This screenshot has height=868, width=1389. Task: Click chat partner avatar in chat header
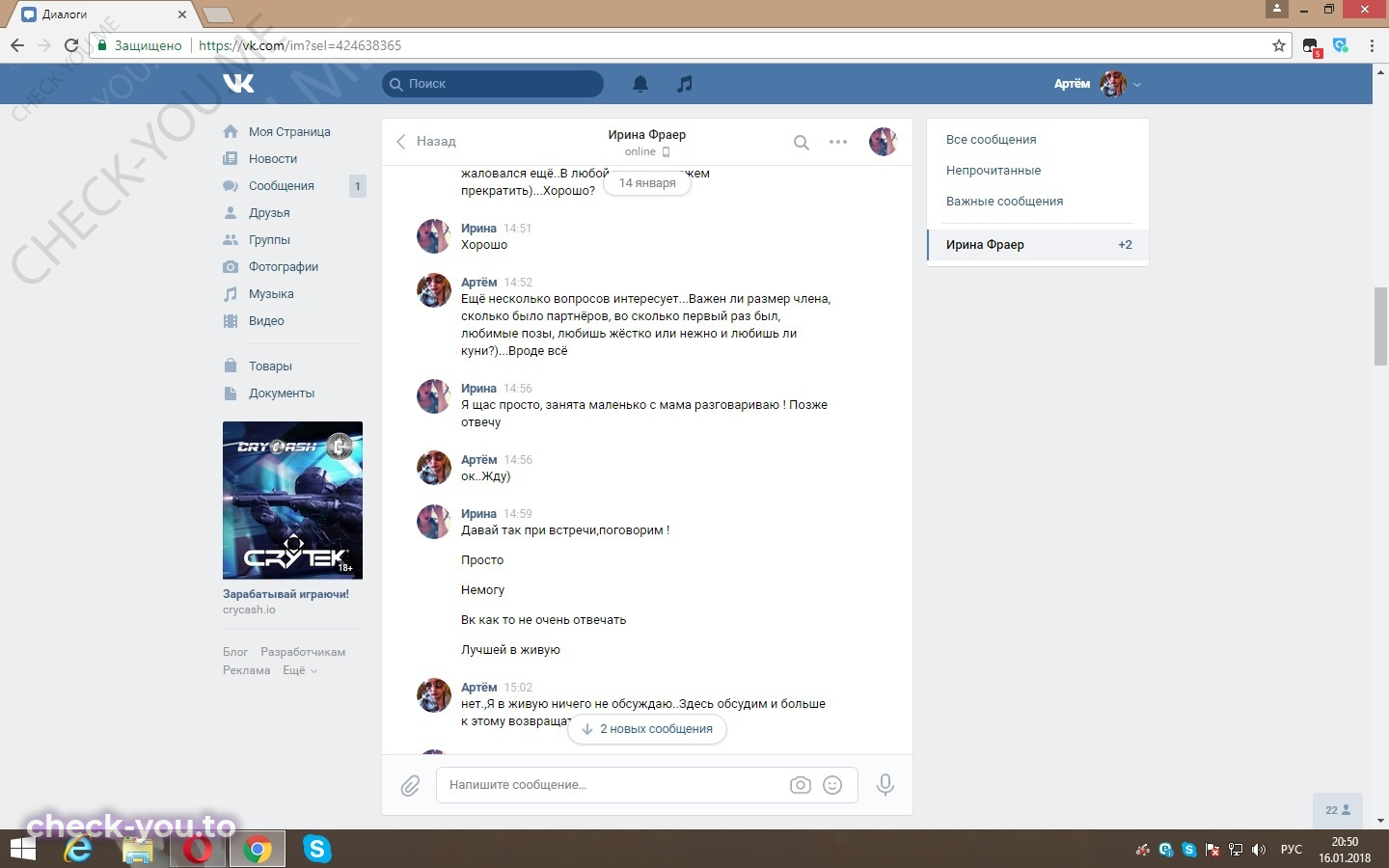click(x=883, y=142)
